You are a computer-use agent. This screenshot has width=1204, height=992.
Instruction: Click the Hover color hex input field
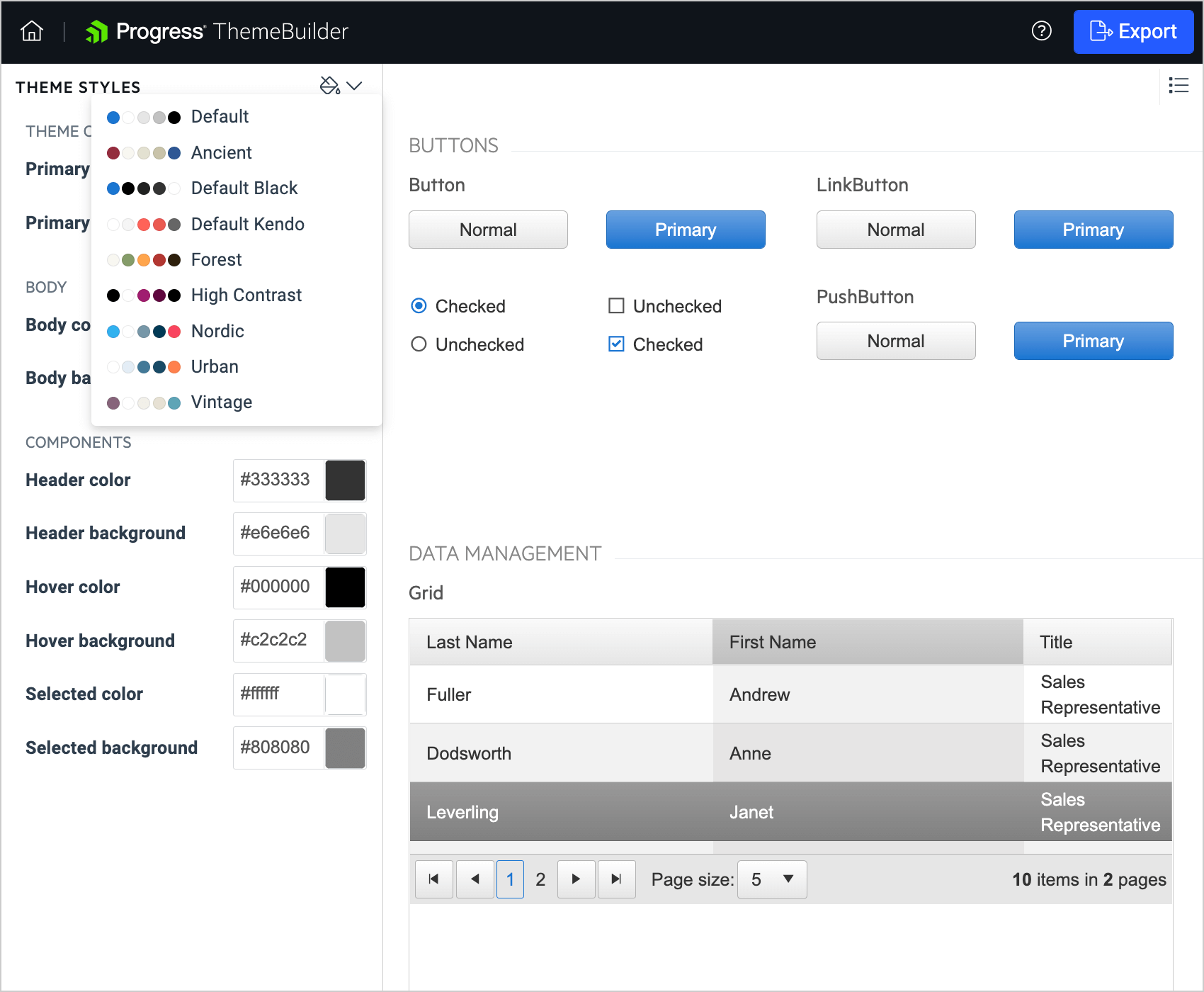point(278,587)
